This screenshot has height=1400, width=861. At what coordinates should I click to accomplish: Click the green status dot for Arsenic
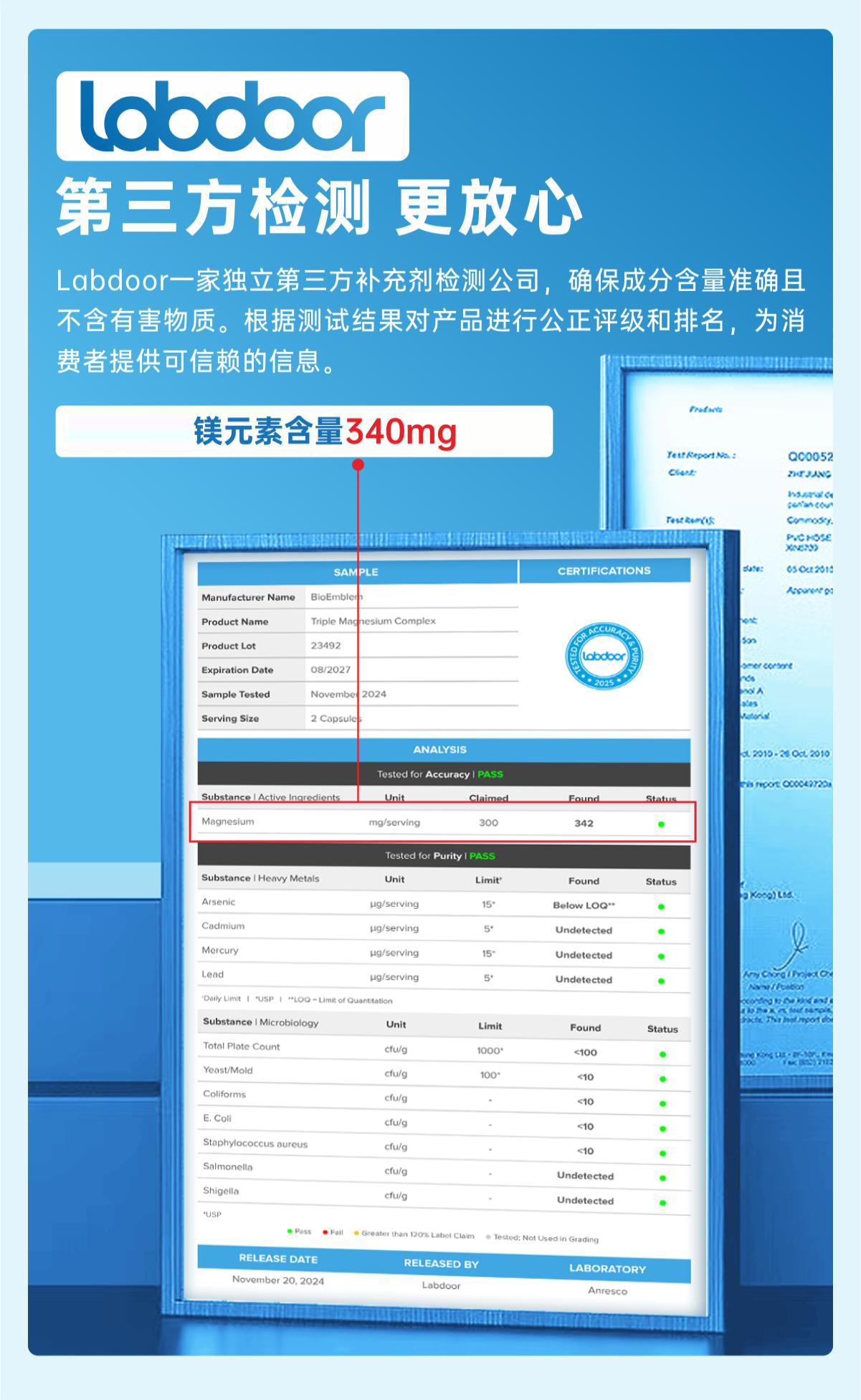(661, 907)
